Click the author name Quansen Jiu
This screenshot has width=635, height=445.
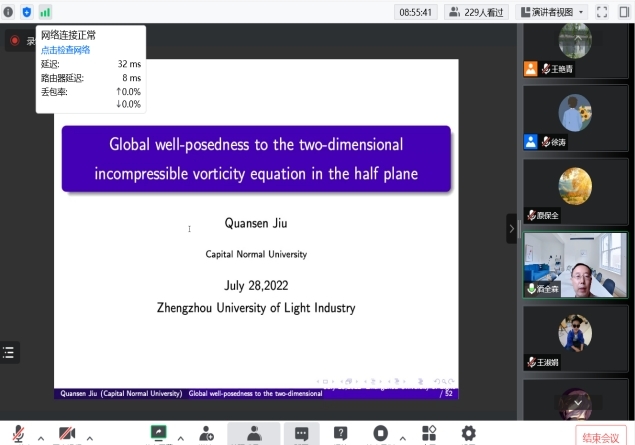[256, 223]
